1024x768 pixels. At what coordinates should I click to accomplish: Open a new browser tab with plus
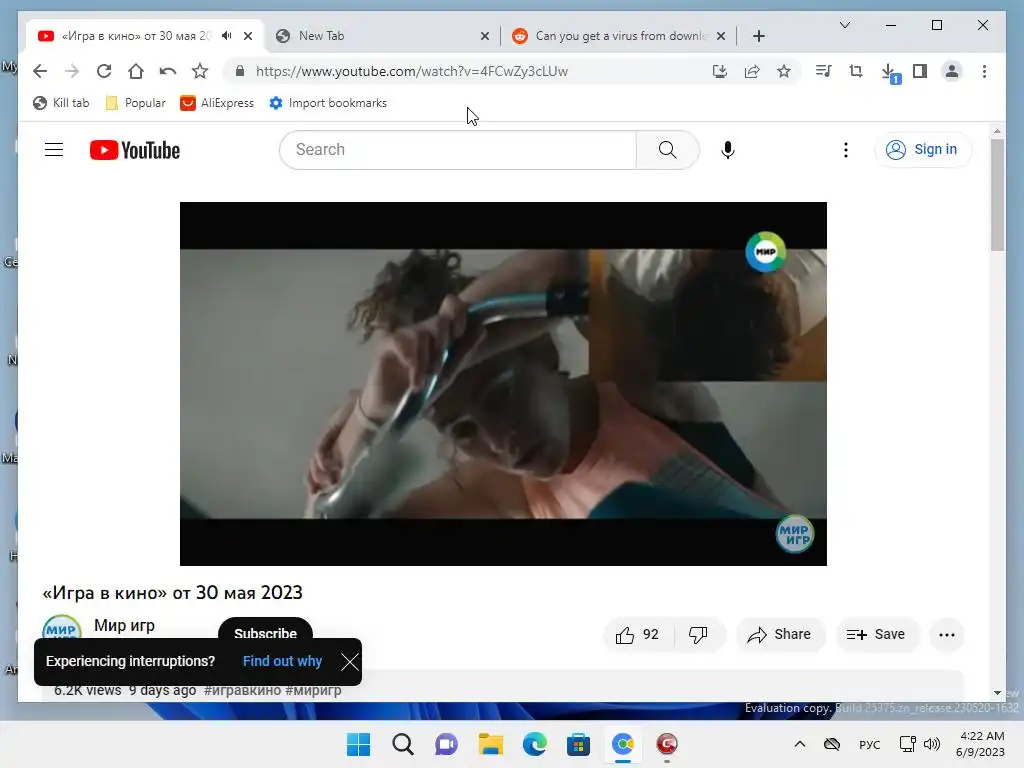click(758, 36)
